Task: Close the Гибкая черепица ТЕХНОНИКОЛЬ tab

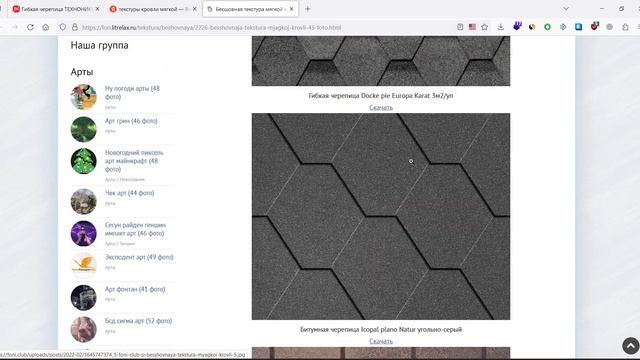Action: click(97, 9)
